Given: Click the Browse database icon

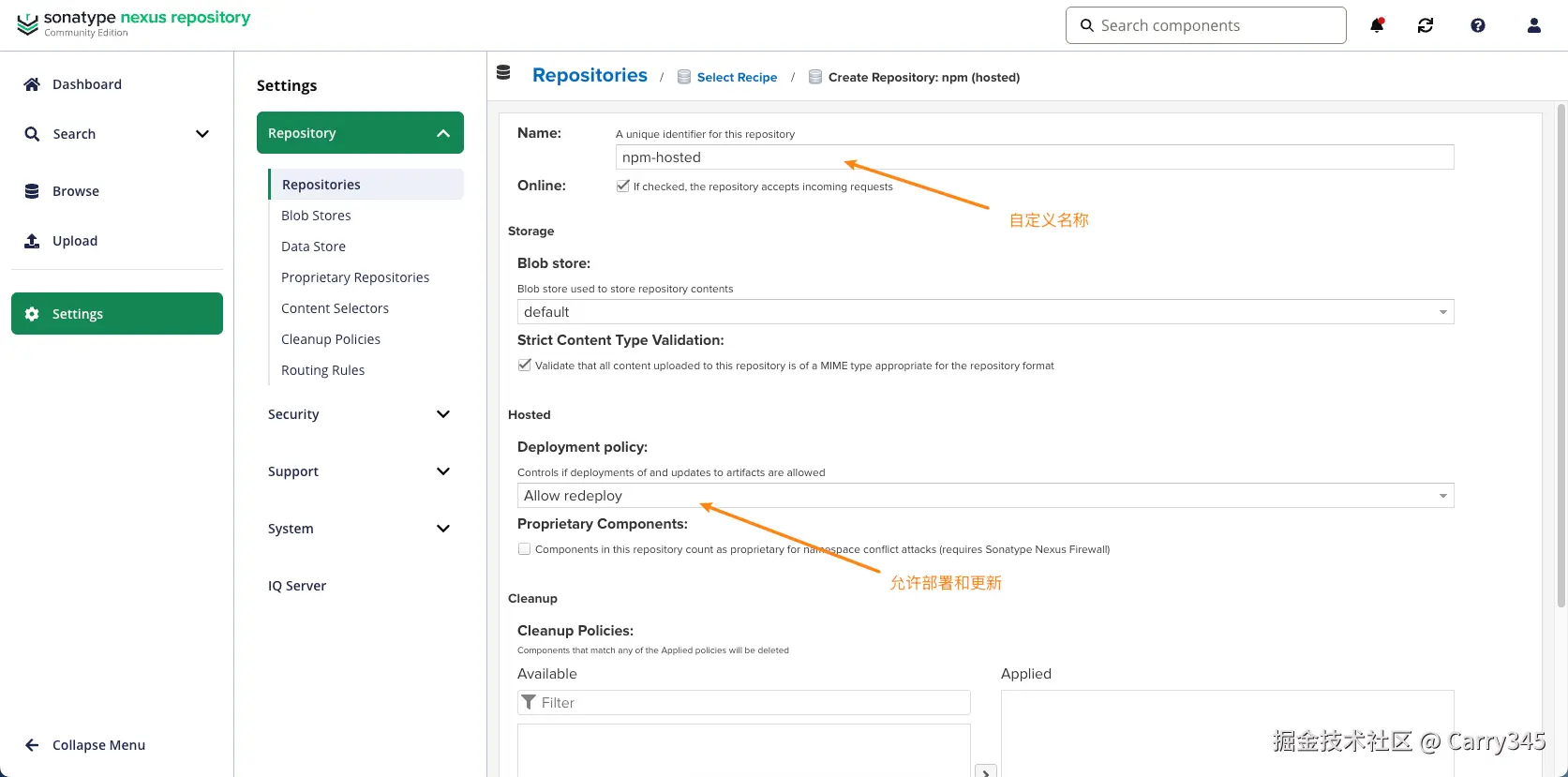Looking at the screenshot, I should pyautogui.click(x=32, y=191).
